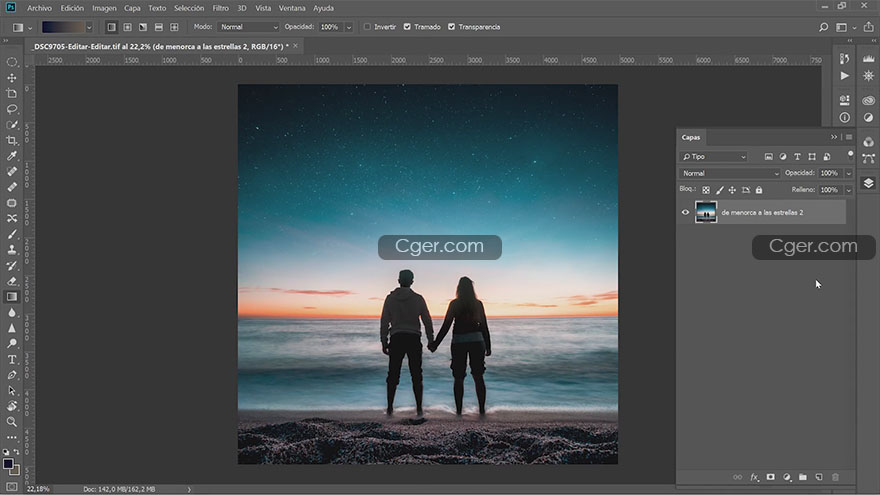The image size is (880, 495).
Task: Open the Actions play panel icon
Action: (845, 76)
